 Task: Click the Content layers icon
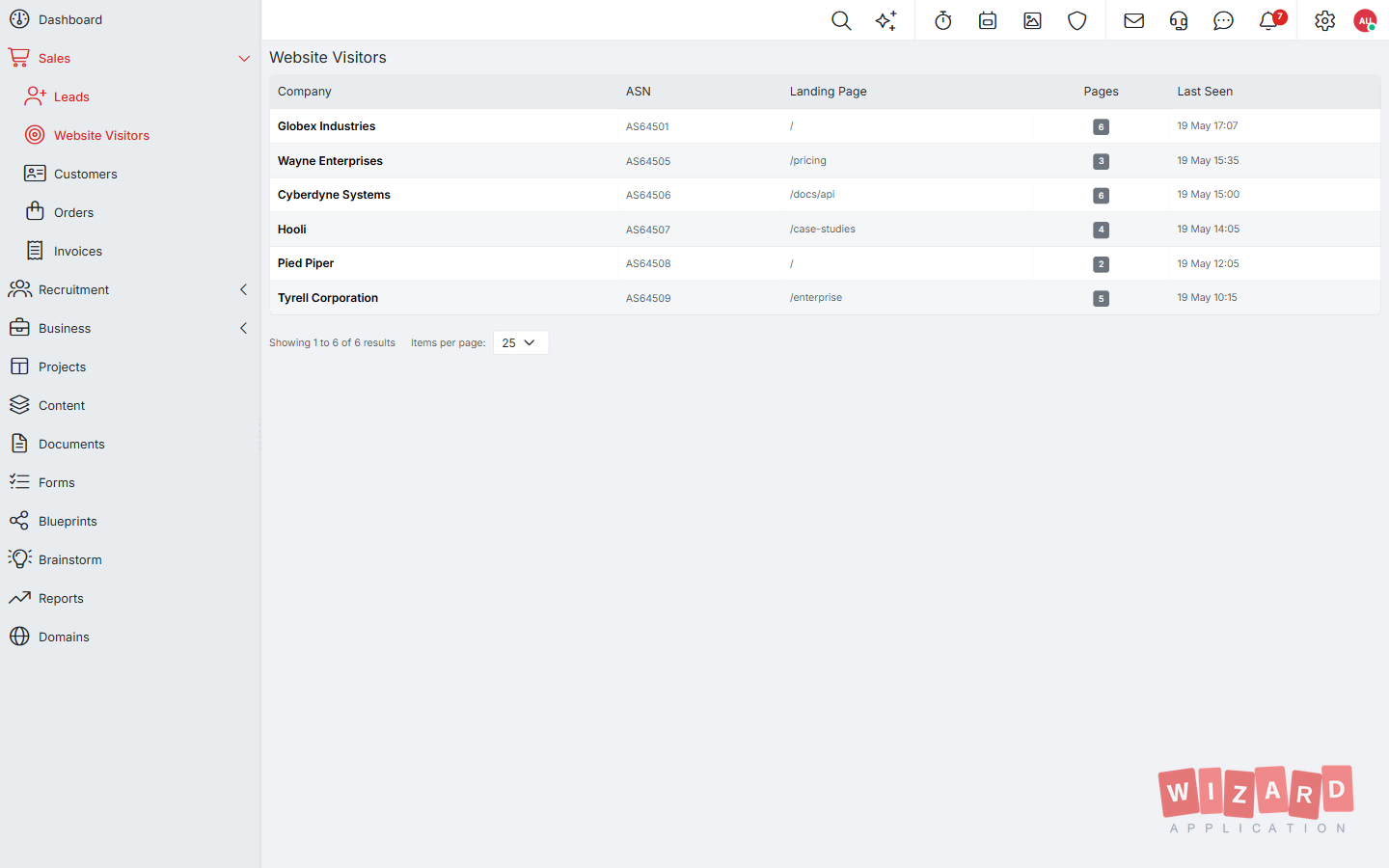19,405
